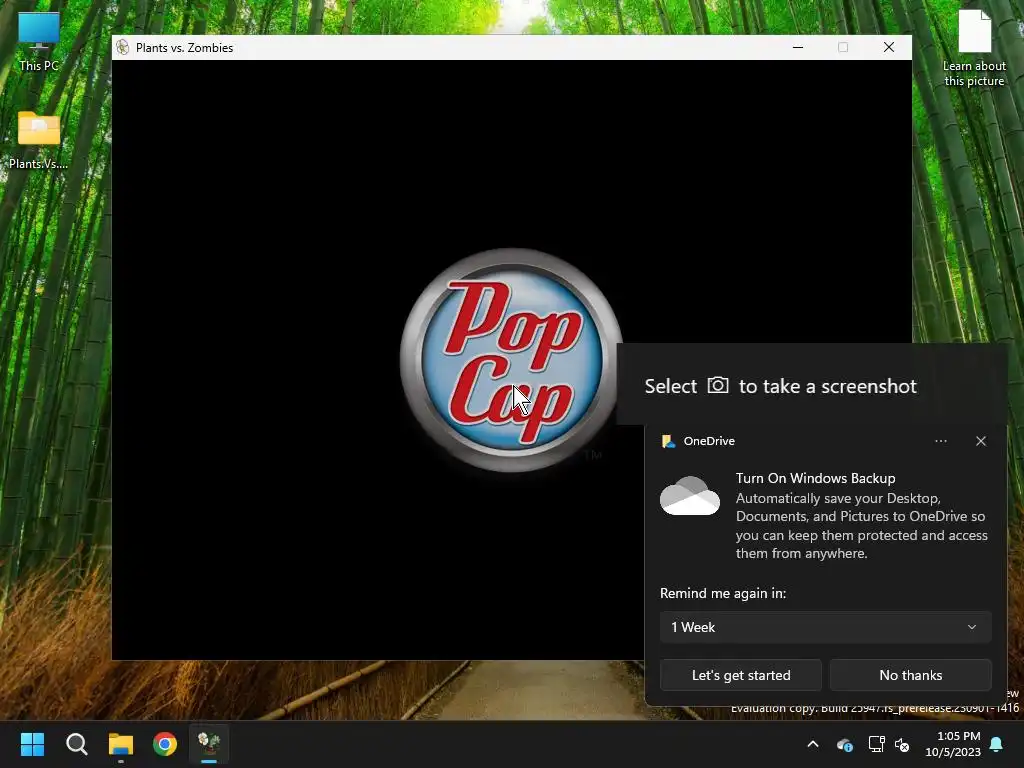Open the clock showing 1:05 PM
Screen dimensions: 1024x768
pos(953,744)
